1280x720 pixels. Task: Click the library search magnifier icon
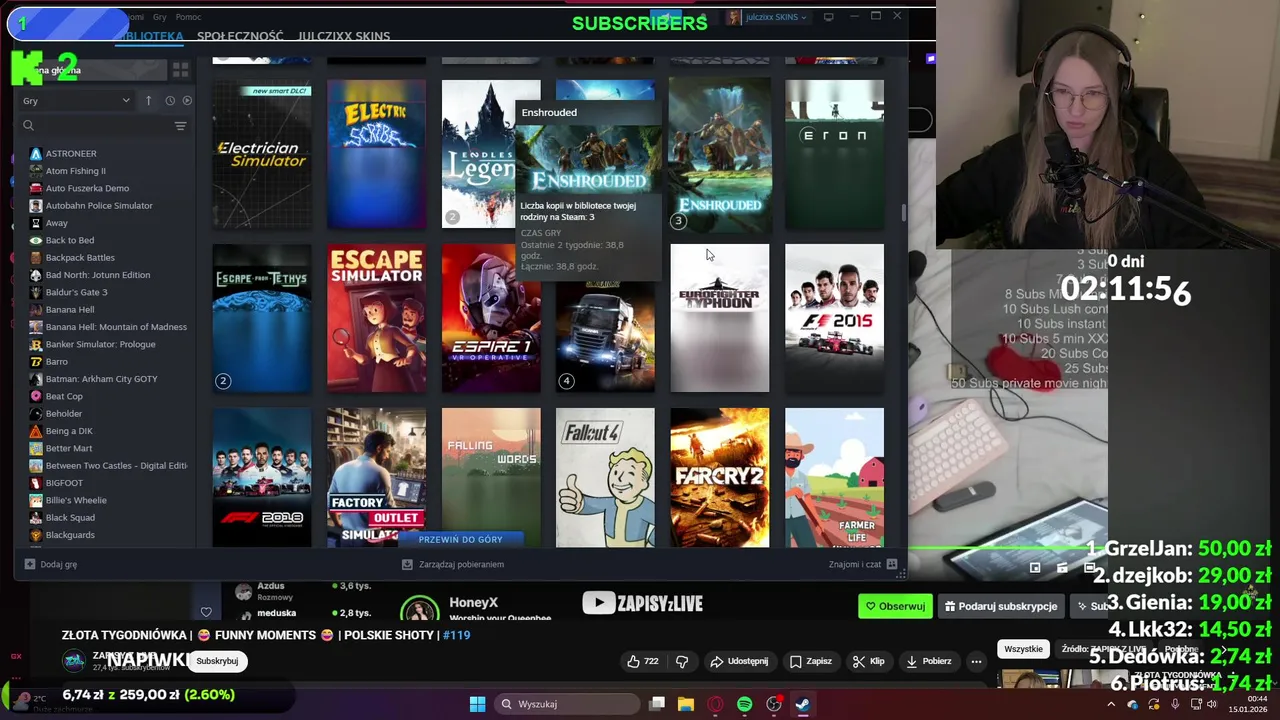coord(28,126)
